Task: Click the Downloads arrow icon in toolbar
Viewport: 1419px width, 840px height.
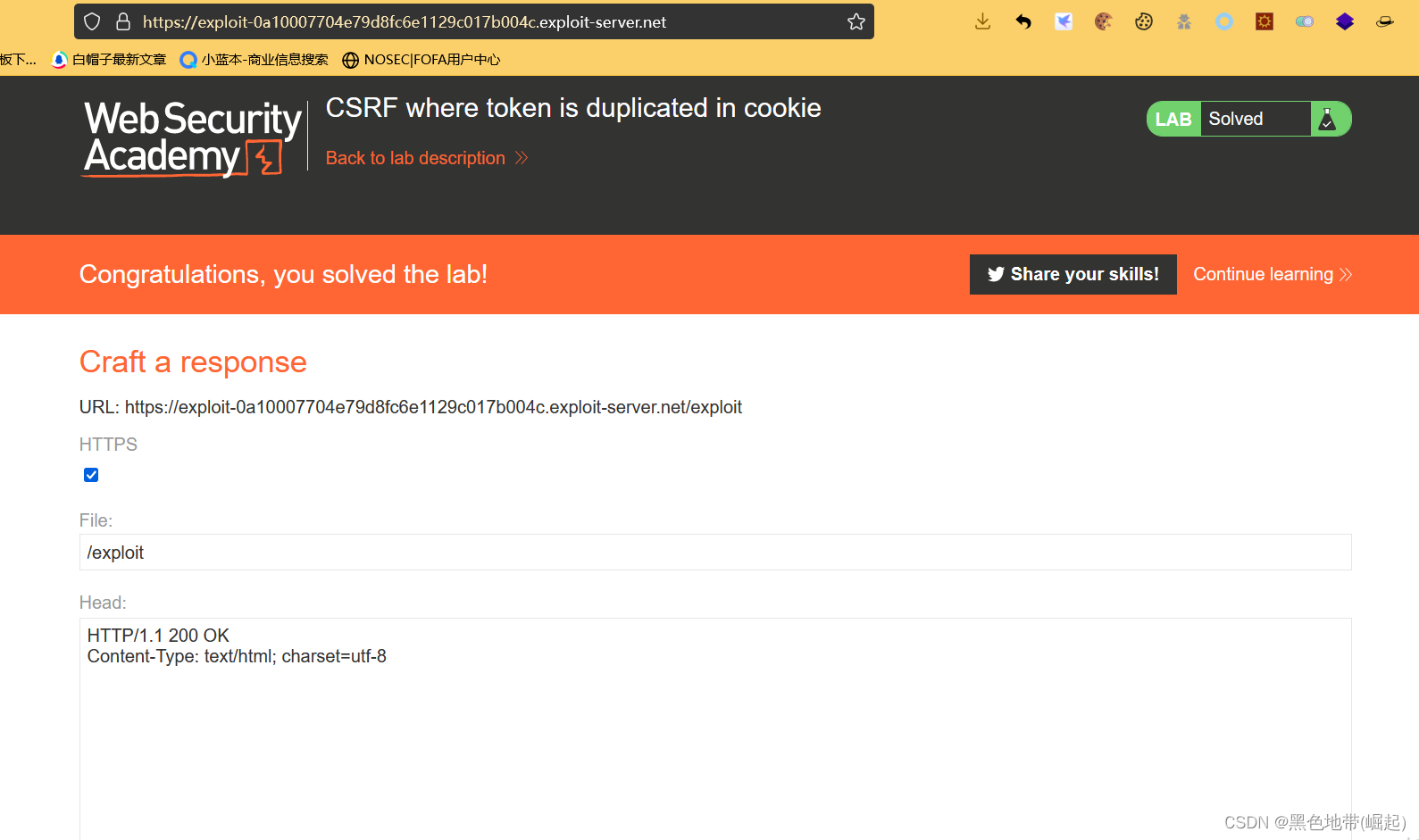Action: click(x=982, y=21)
